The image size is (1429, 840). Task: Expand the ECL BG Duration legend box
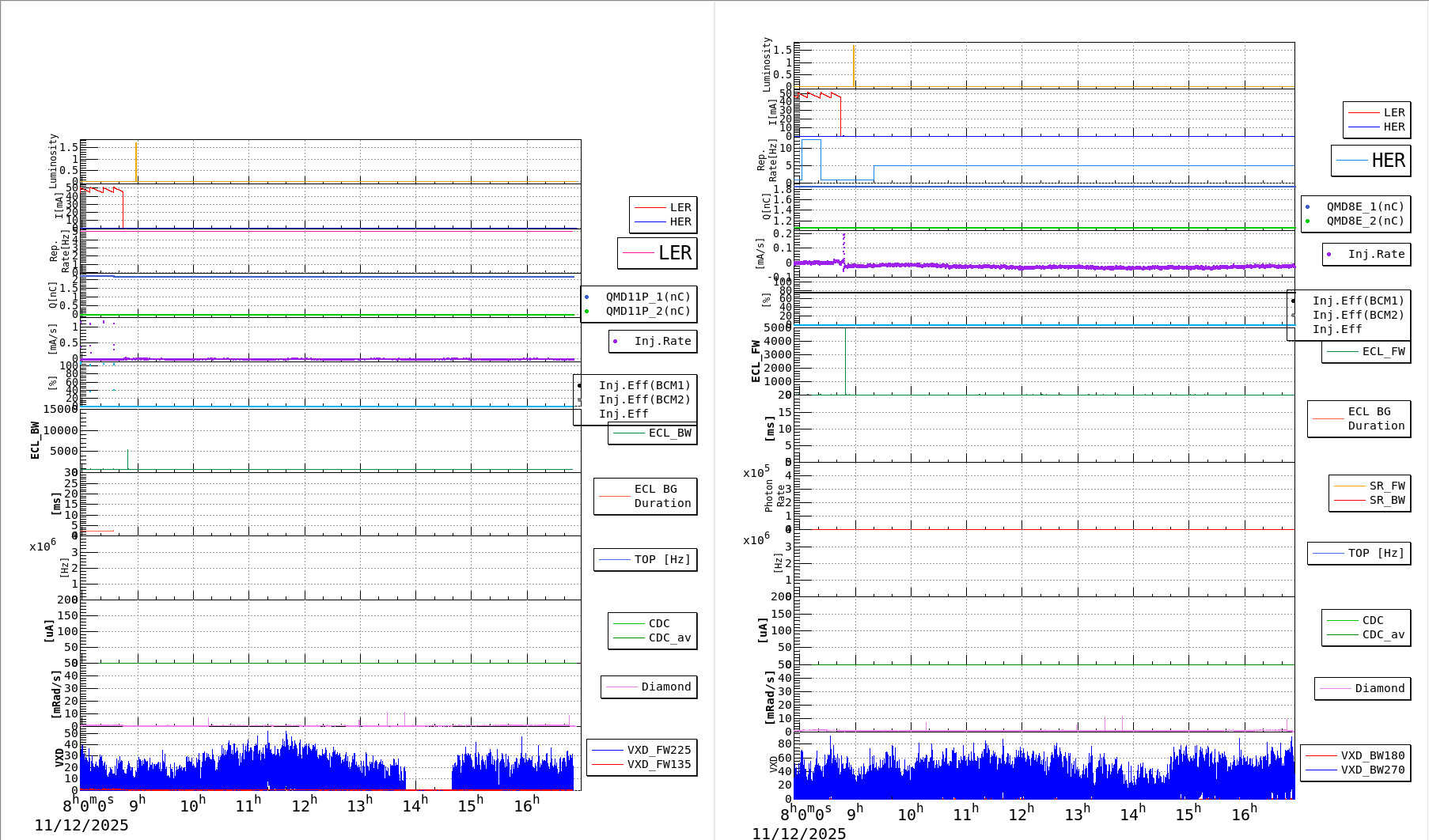click(645, 496)
